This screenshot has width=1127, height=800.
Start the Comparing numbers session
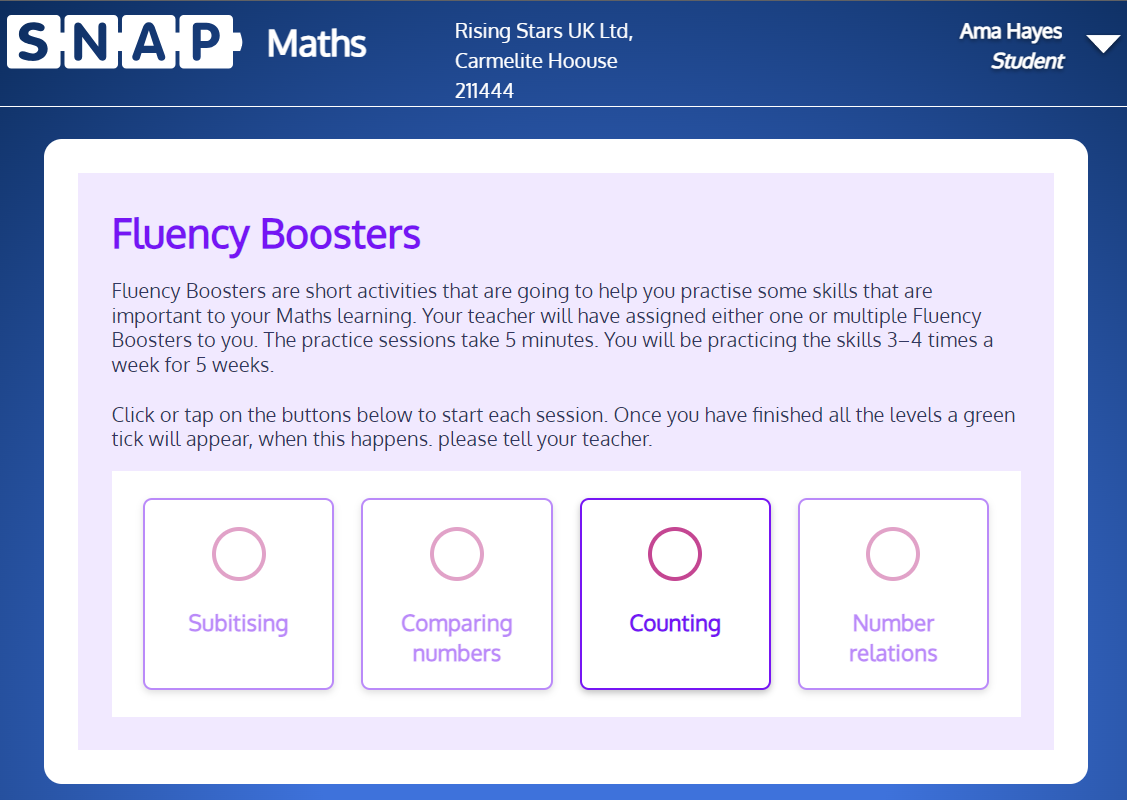456,594
